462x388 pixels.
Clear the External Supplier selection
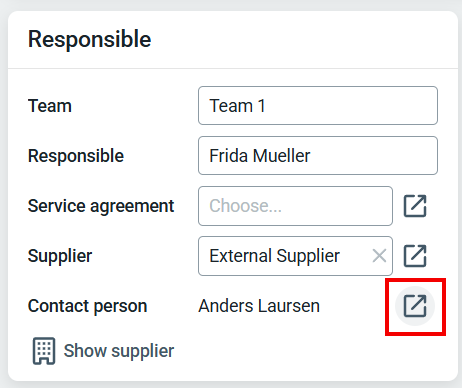pos(379,256)
